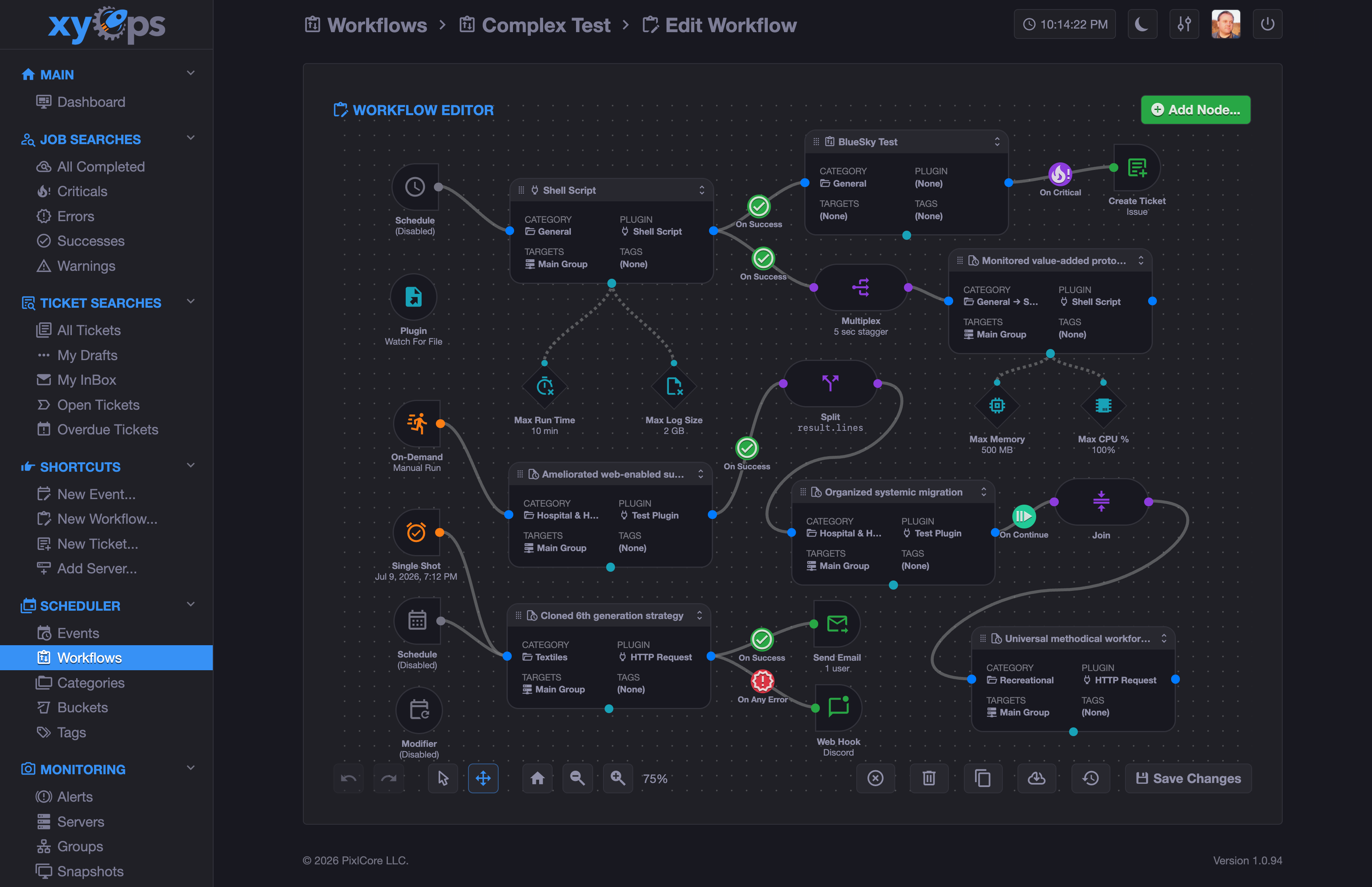Select the pointer selection tool
The height and width of the screenshot is (887, 1372).
443,778
